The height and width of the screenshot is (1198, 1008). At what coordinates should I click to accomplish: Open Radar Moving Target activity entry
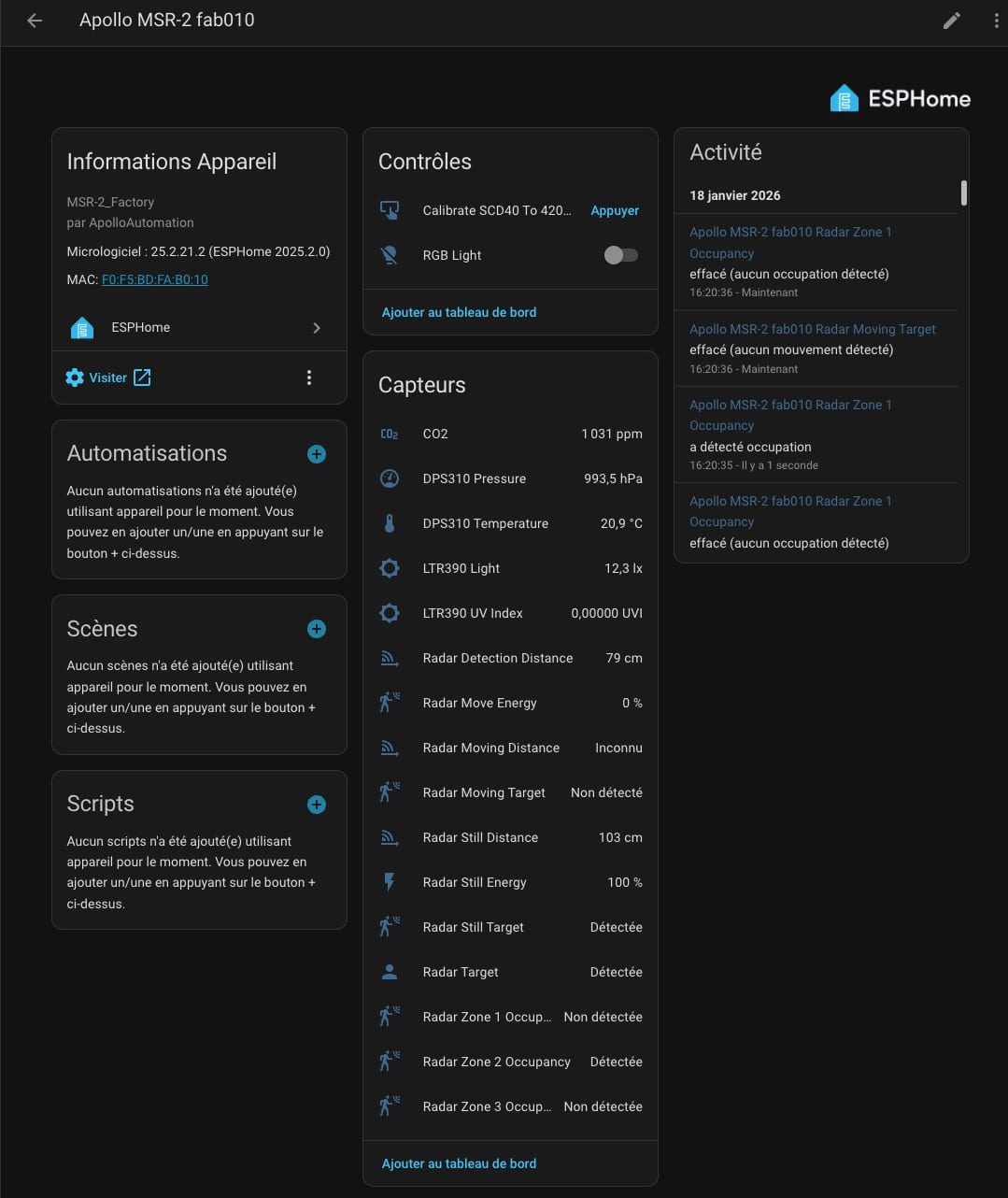[812, 329]
